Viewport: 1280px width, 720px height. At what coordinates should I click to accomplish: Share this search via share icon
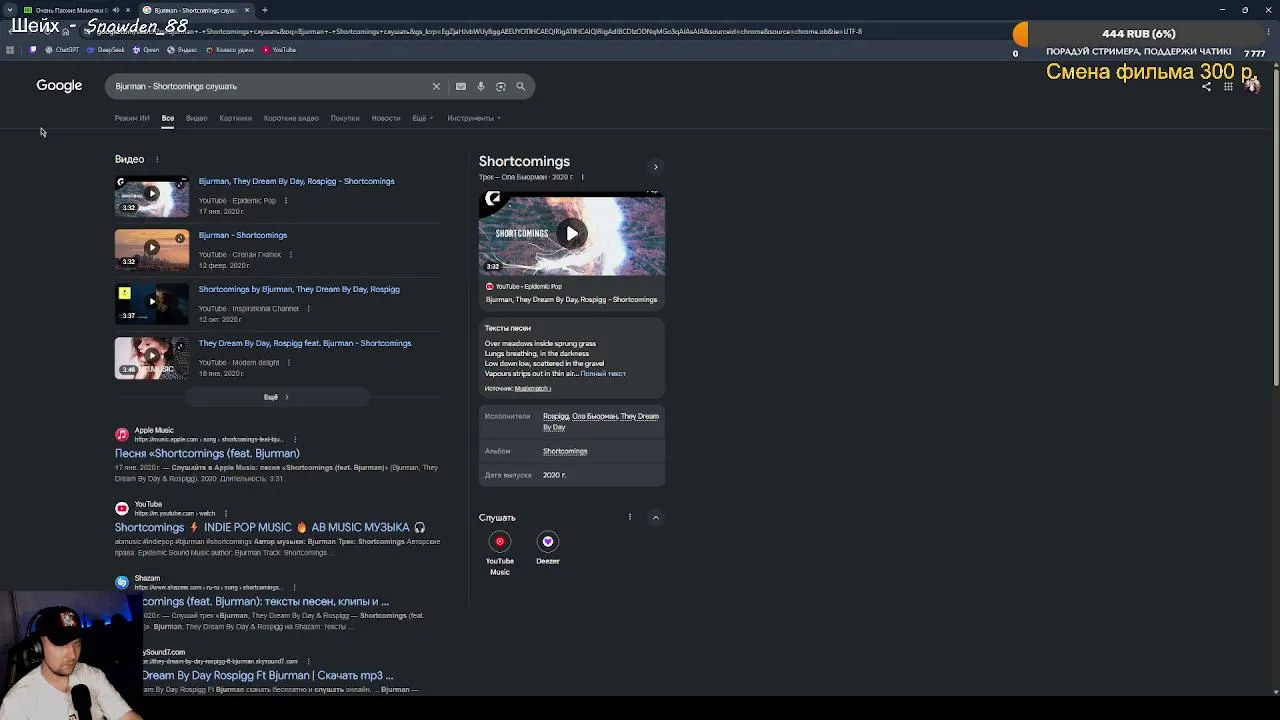[x=1206, y=86]
